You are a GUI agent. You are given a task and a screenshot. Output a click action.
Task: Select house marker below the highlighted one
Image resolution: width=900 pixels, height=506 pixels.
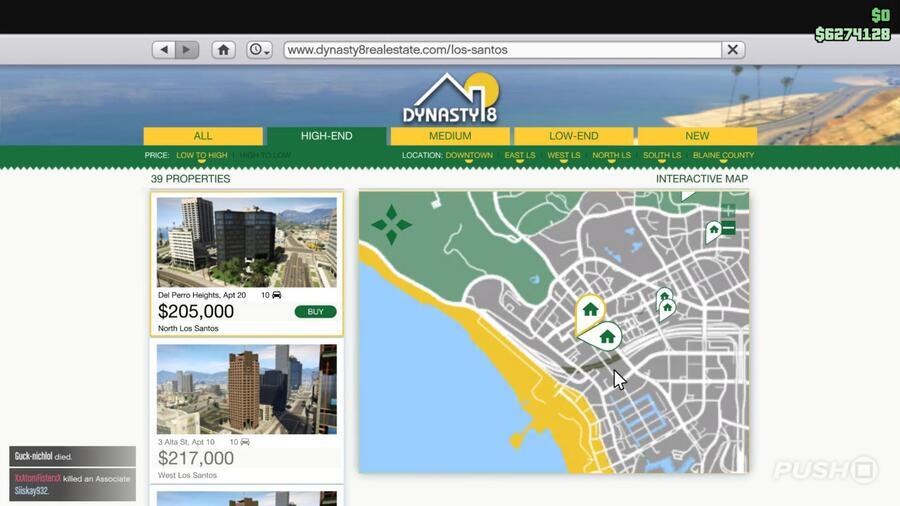(x=606, y=337)
